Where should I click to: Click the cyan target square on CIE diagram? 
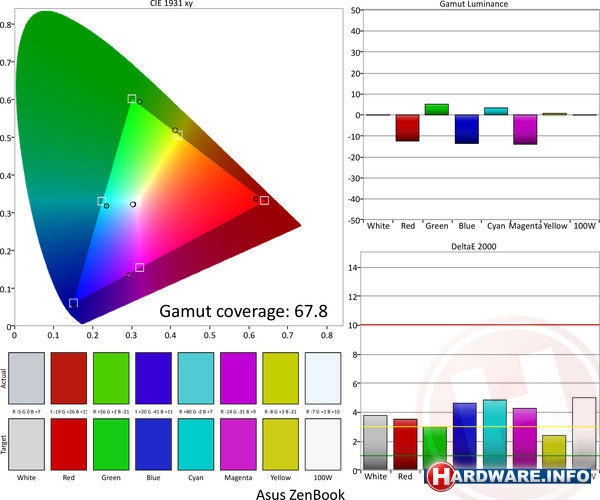[x=101, y=201]
